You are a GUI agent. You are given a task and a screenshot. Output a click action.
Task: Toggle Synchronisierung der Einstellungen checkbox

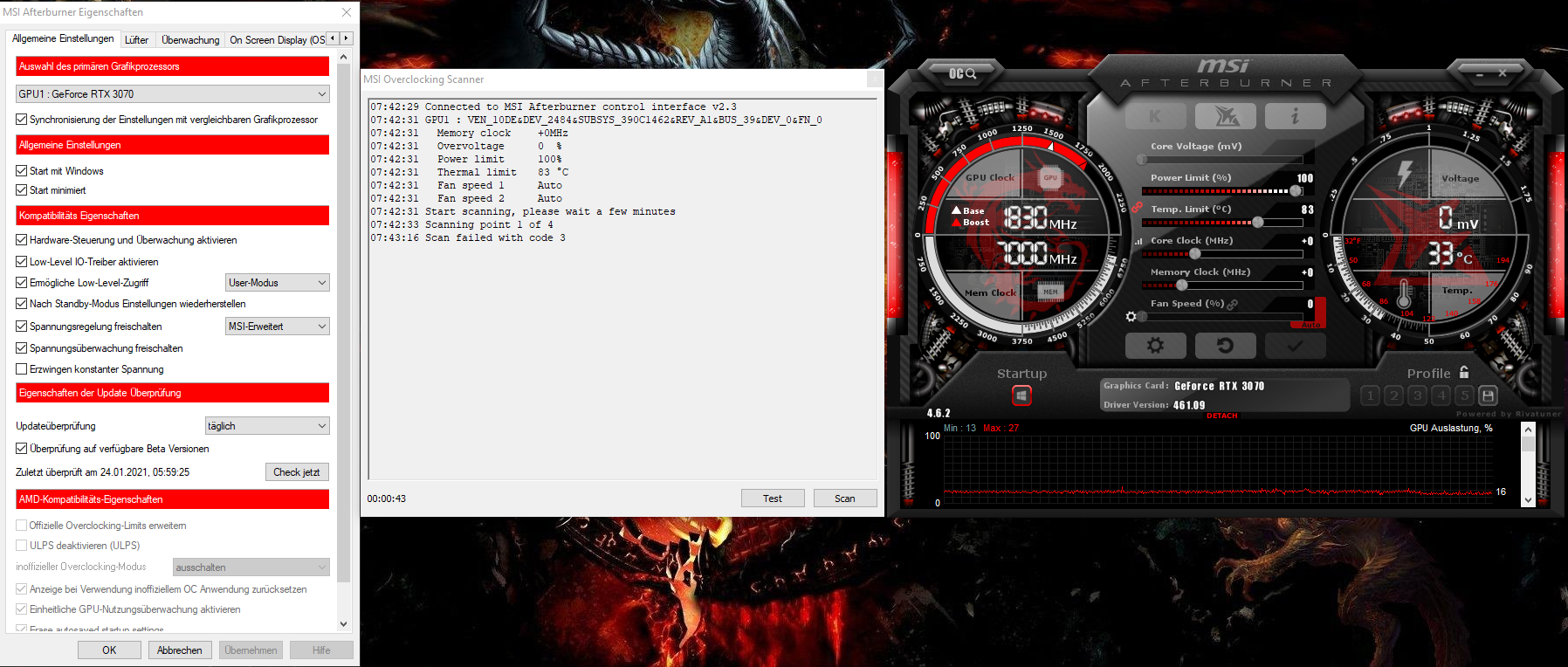(x=22, y=120)
